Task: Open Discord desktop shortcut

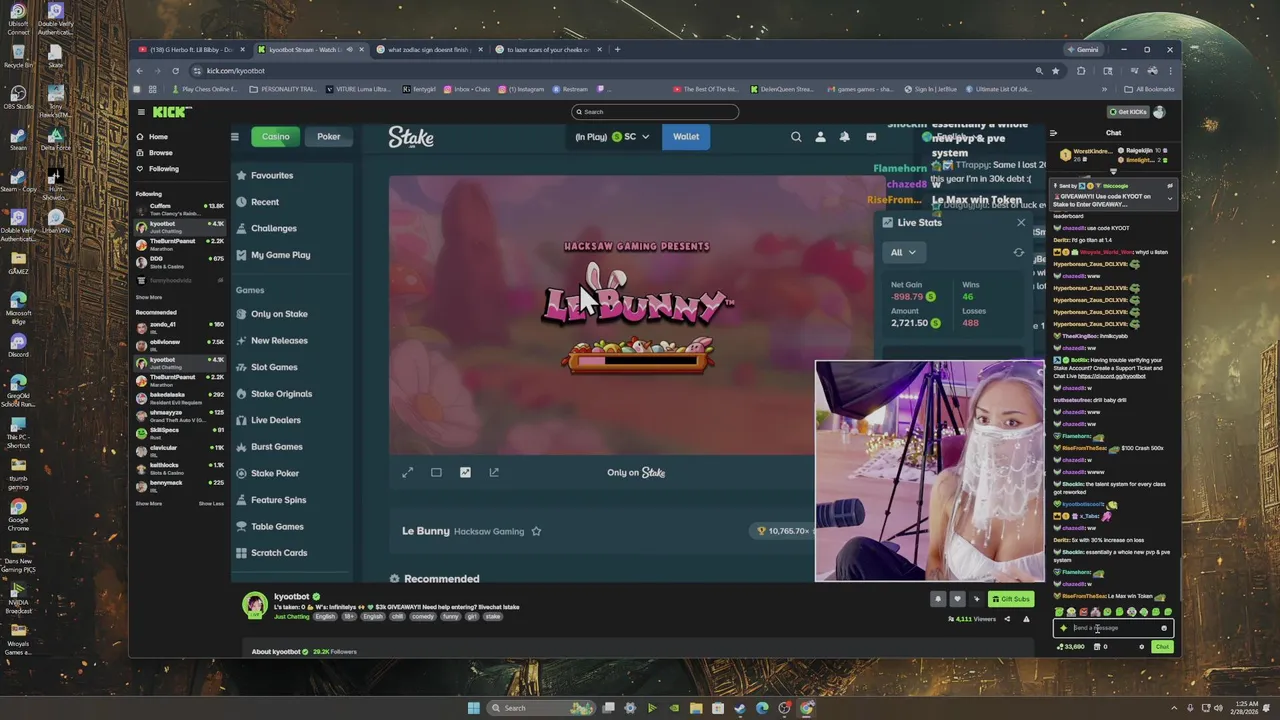Action: [18, 346]
